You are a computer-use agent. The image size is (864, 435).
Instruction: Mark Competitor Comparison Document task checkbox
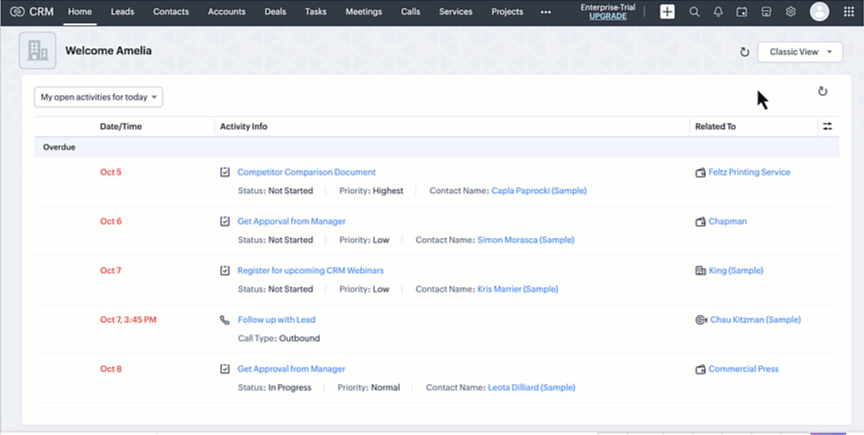(225, 172)
